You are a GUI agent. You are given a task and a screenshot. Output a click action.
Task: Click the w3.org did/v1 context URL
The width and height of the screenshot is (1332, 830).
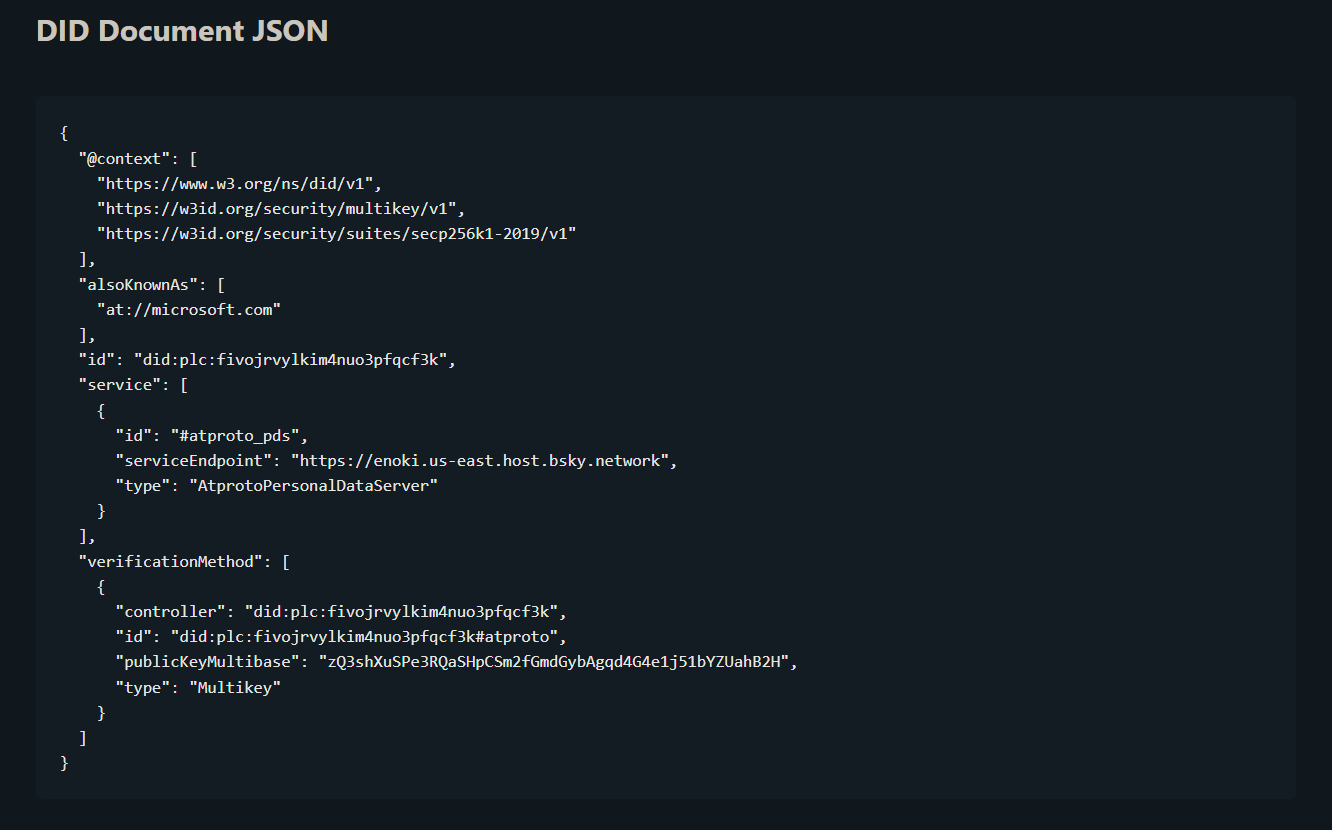point(235,183)
